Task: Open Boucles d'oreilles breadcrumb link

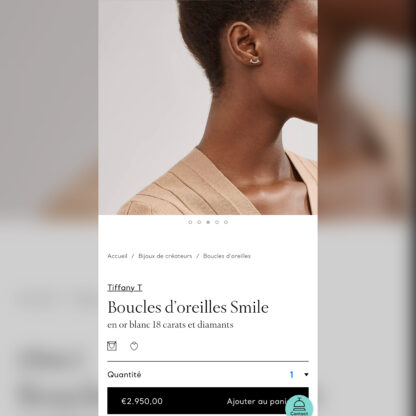Action: click(x=227, y=256)
